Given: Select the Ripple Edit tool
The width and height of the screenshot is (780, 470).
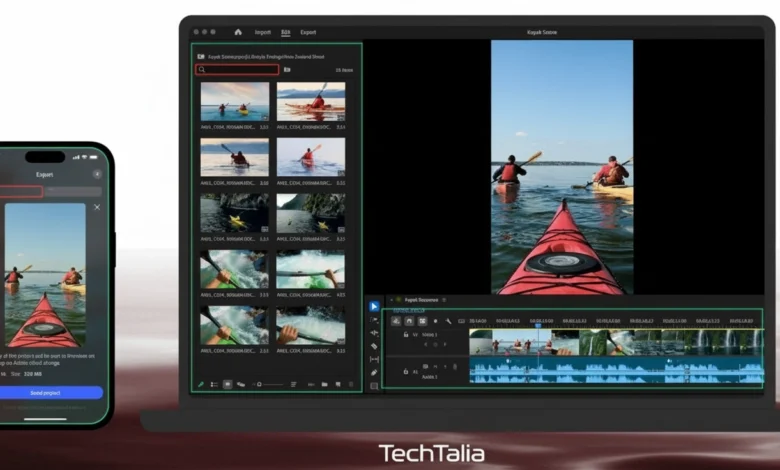Looking at the screenshot, I should coord(374,332).
